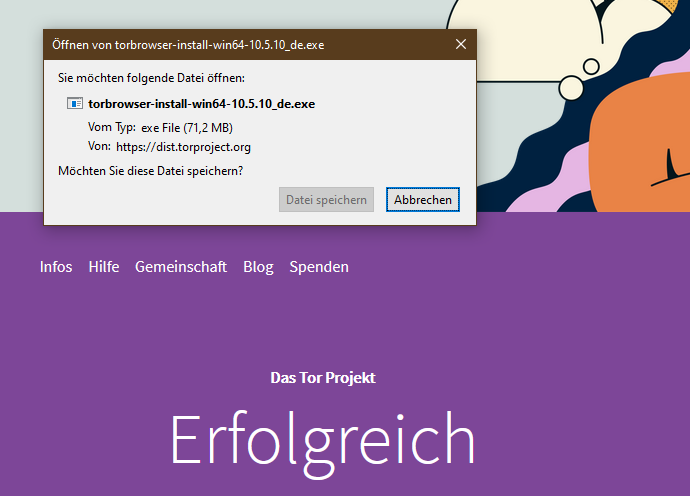This screenshot has height=496, width=690.
Task: Select the bold file name torbrowser-install-win64-10.5.10_de.exe
Action: click(202, 104)
